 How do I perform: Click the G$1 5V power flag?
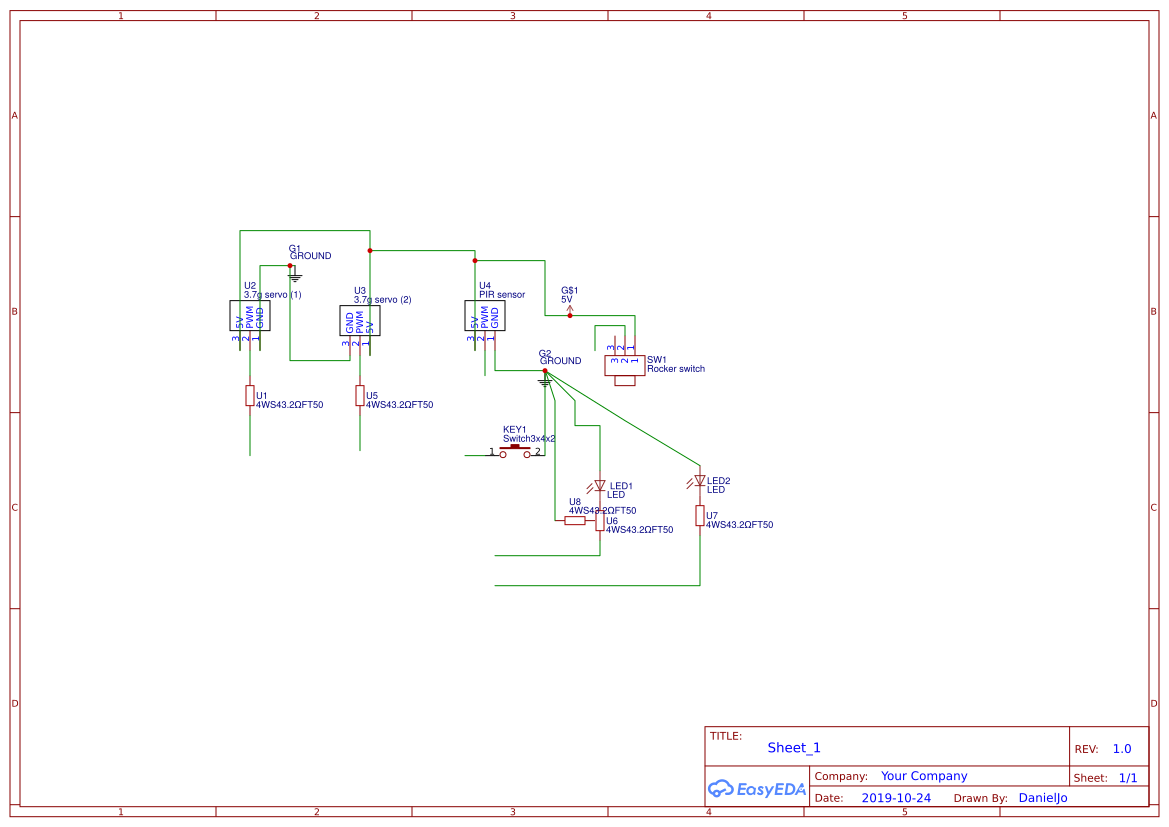pyautogui.click(x=569, y=310)
